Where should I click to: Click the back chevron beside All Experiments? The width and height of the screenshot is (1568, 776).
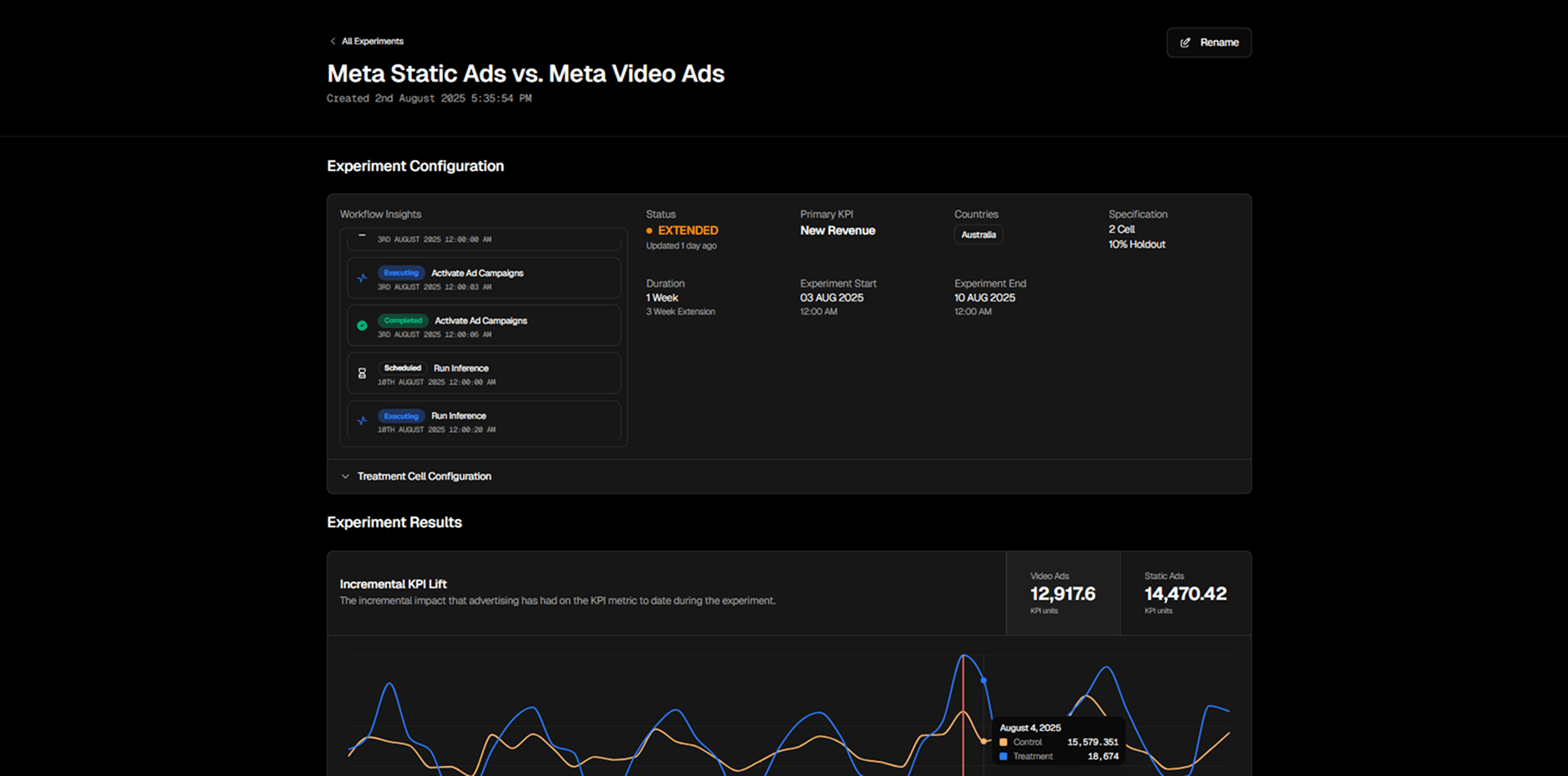(332, 41)
